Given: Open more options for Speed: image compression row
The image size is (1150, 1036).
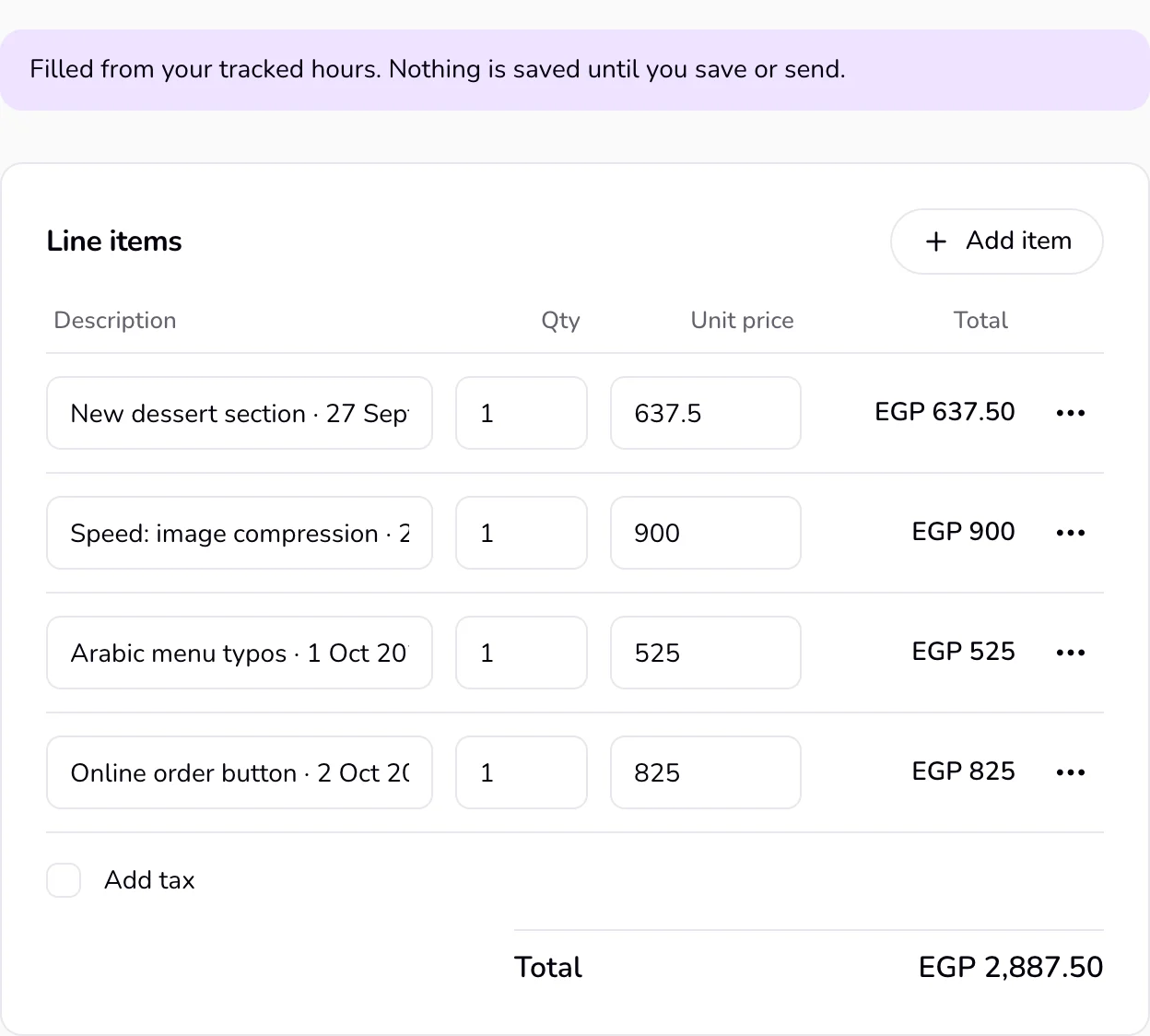Looking at the screenshot, I should click(1071, 533).
